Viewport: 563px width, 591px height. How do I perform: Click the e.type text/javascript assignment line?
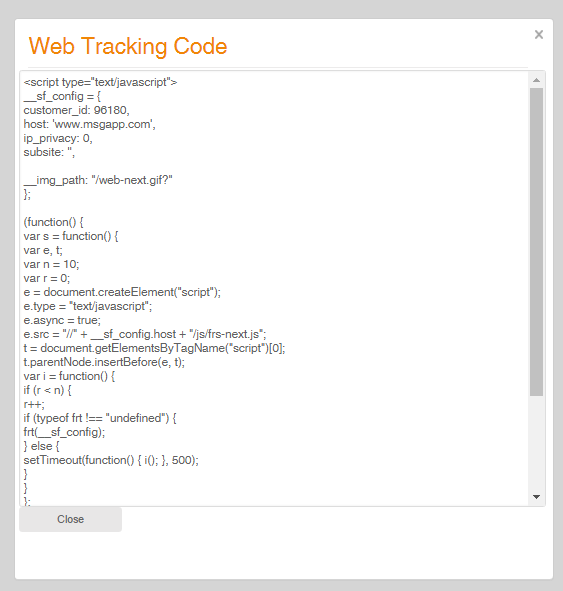88,306
